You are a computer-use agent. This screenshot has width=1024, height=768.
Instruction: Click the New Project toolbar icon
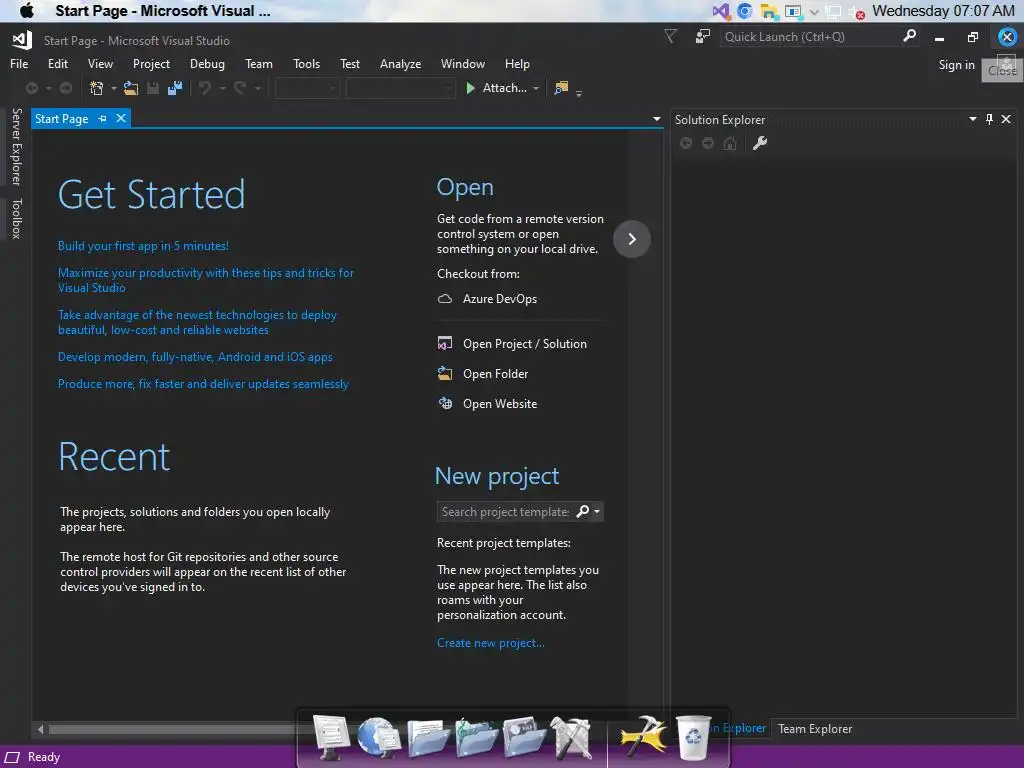97,88
